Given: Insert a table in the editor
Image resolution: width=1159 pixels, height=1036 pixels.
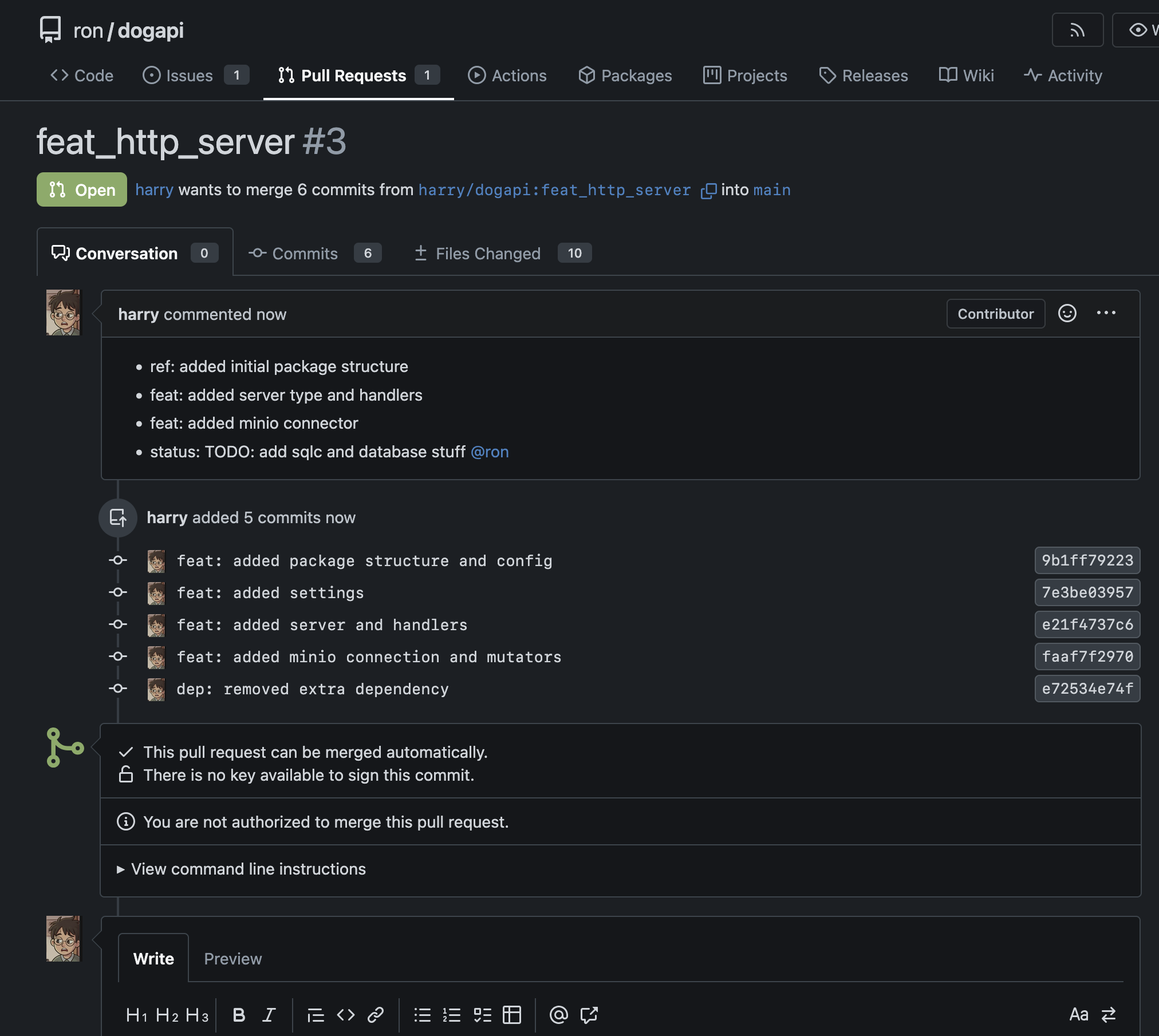Looking at the screenshot, I should (512, 1015).
